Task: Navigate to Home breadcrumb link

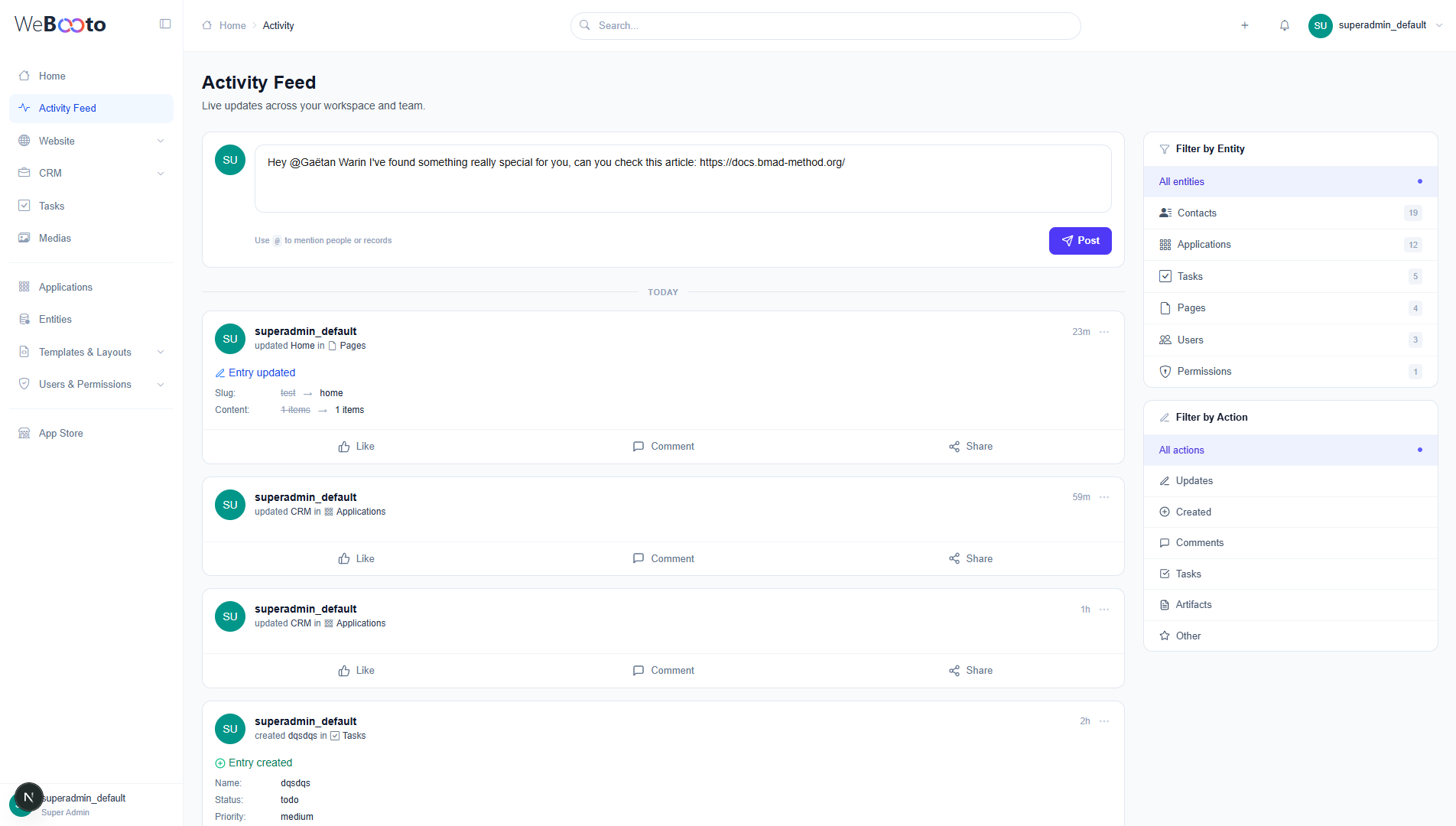Action: [x=232, y=25]
